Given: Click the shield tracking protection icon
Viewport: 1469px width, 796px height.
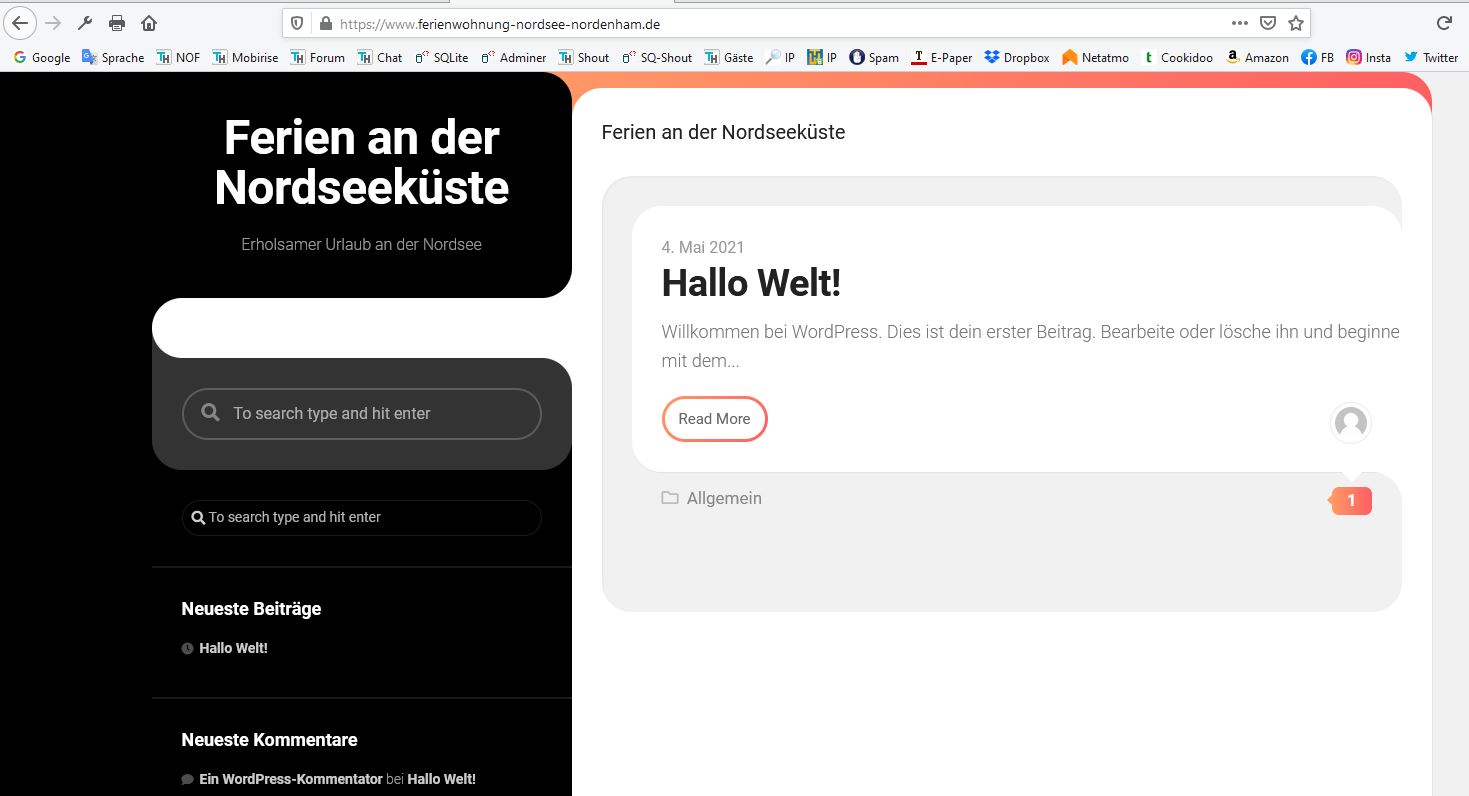Looking at the screenshot, I should (x=297, y=23).
